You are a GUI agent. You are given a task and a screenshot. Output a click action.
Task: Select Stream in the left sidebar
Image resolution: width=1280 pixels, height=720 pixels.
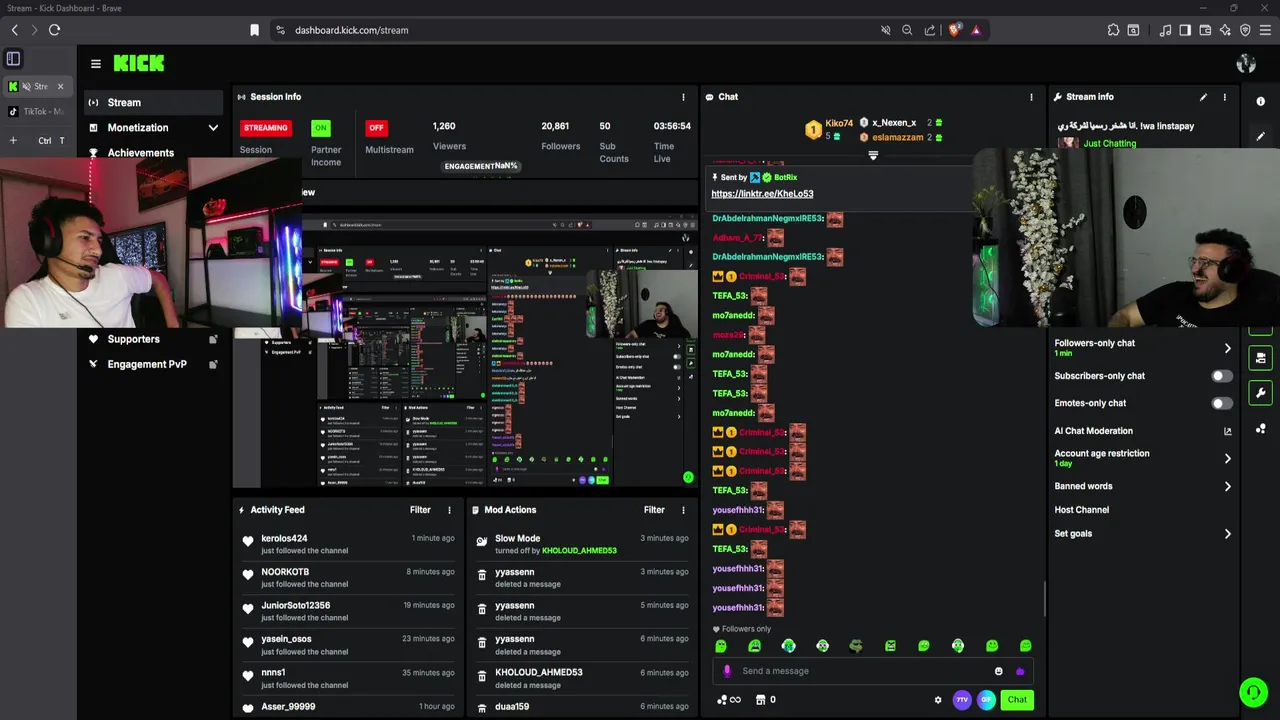tap(153, 102)
